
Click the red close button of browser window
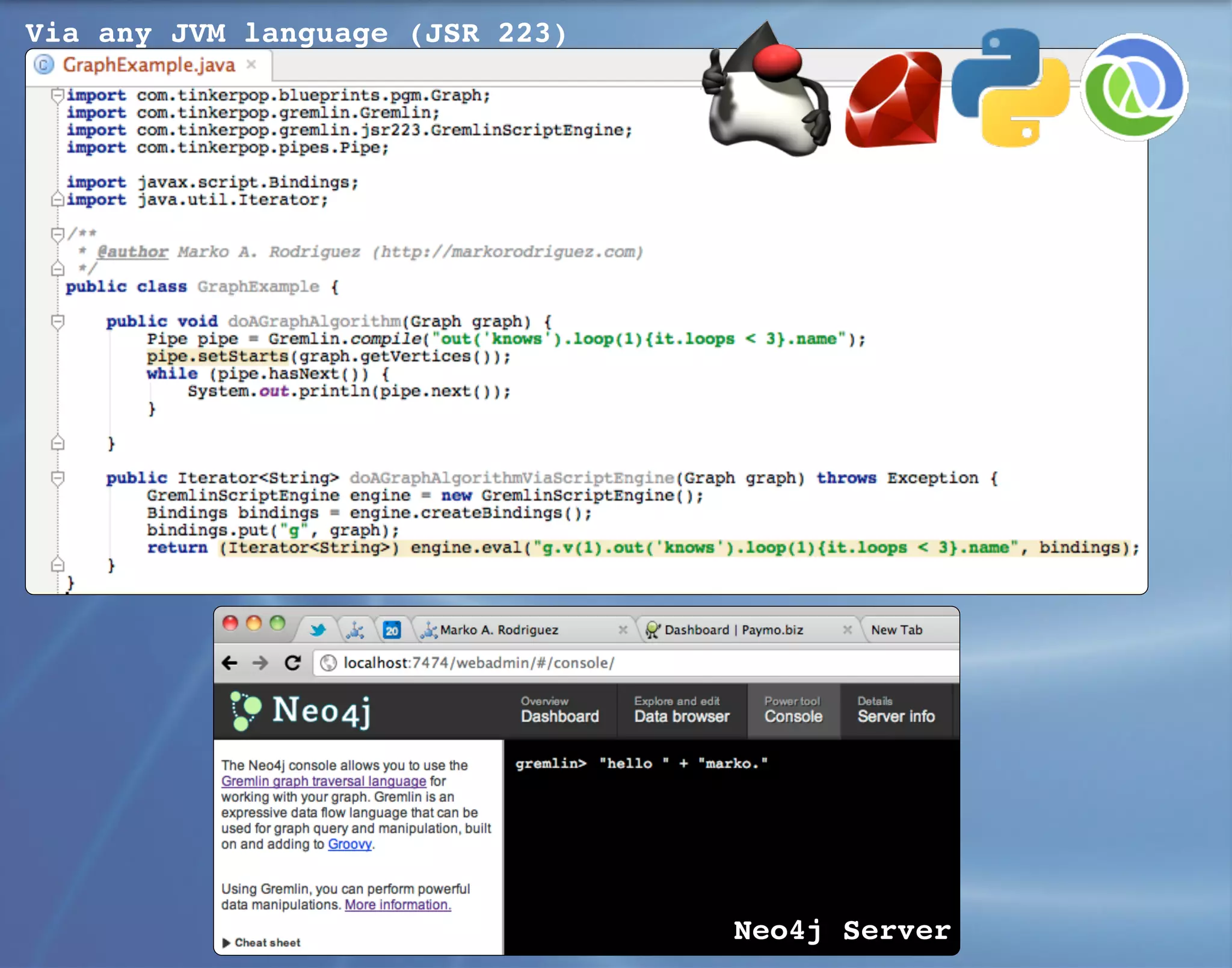coord(230,623)
